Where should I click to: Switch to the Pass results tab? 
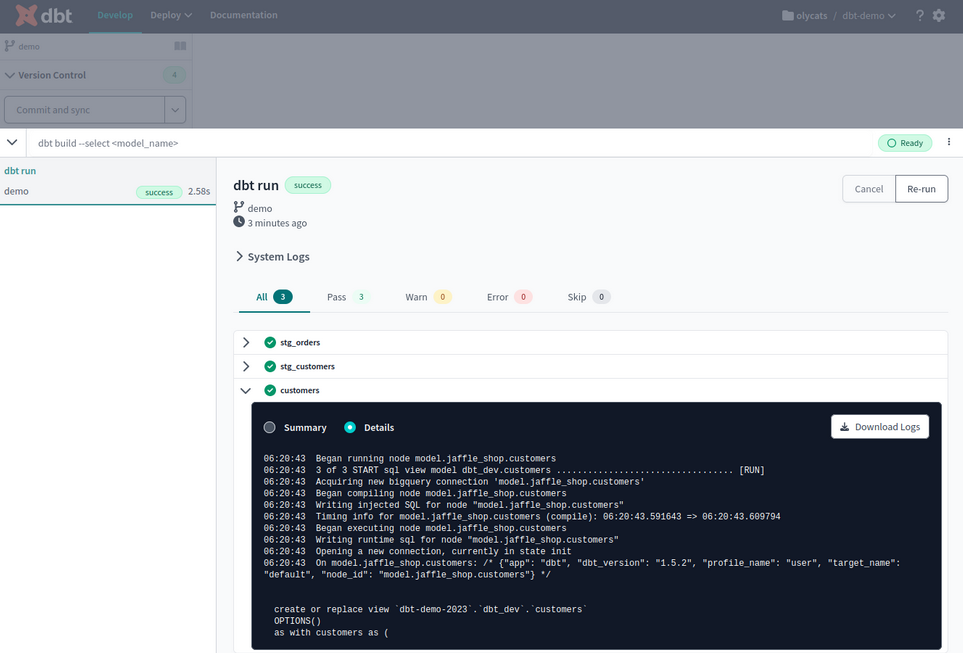[x=348, y=297]
